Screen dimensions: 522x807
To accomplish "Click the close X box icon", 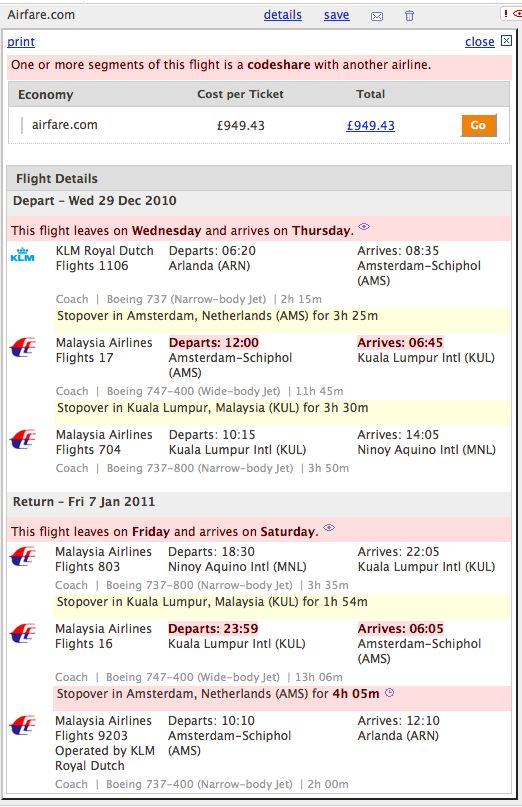I will 507,41.
